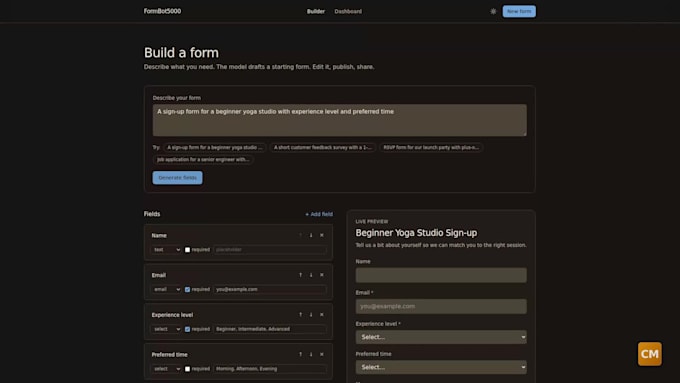The height and width of the screenshot is (383, 680).
Task: Move Experience level field up
Action: [x=300, y=314]
